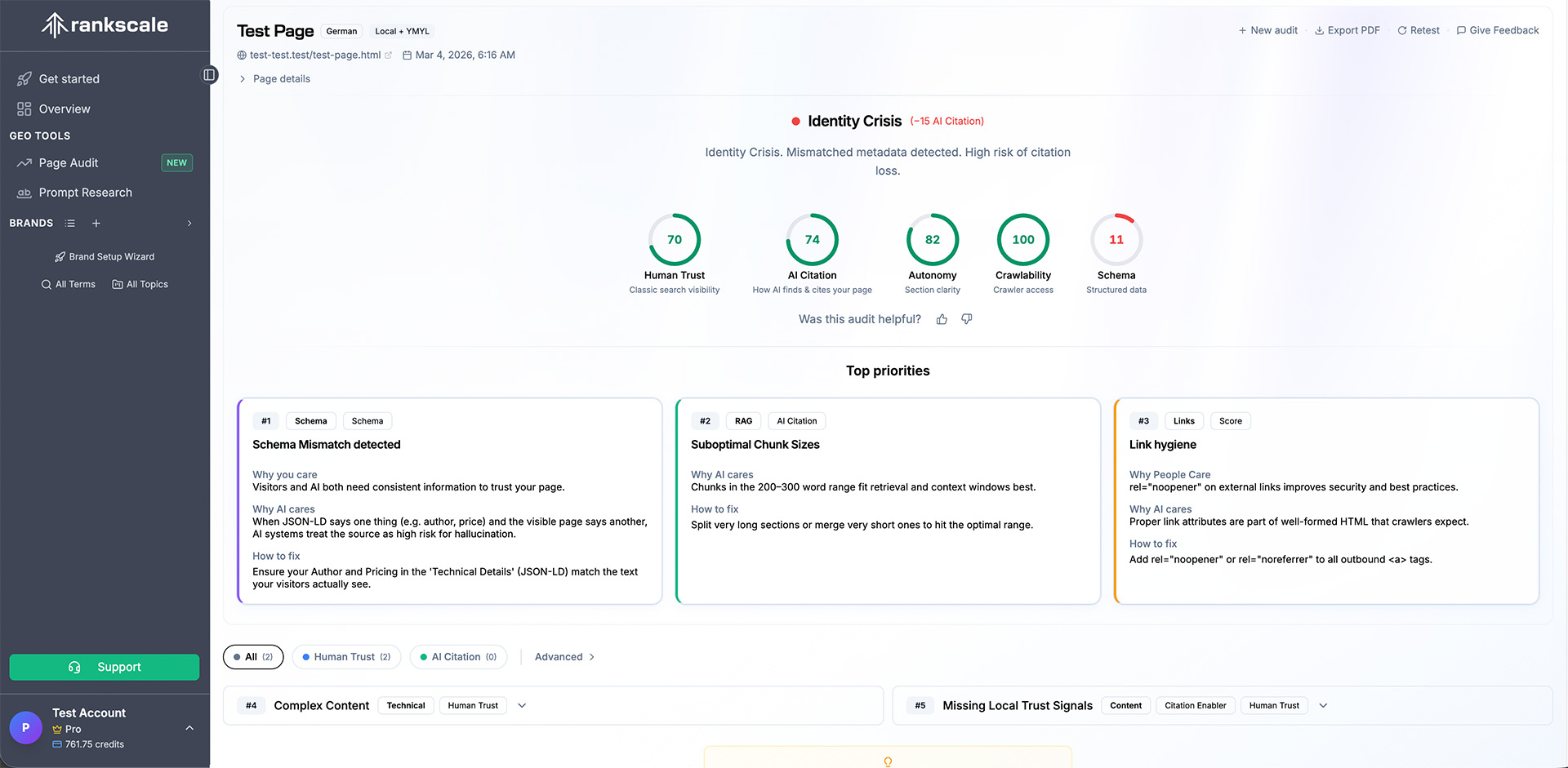Rate the audit helpful with thumbs up

pyautogui.click(x=942, y=319)
